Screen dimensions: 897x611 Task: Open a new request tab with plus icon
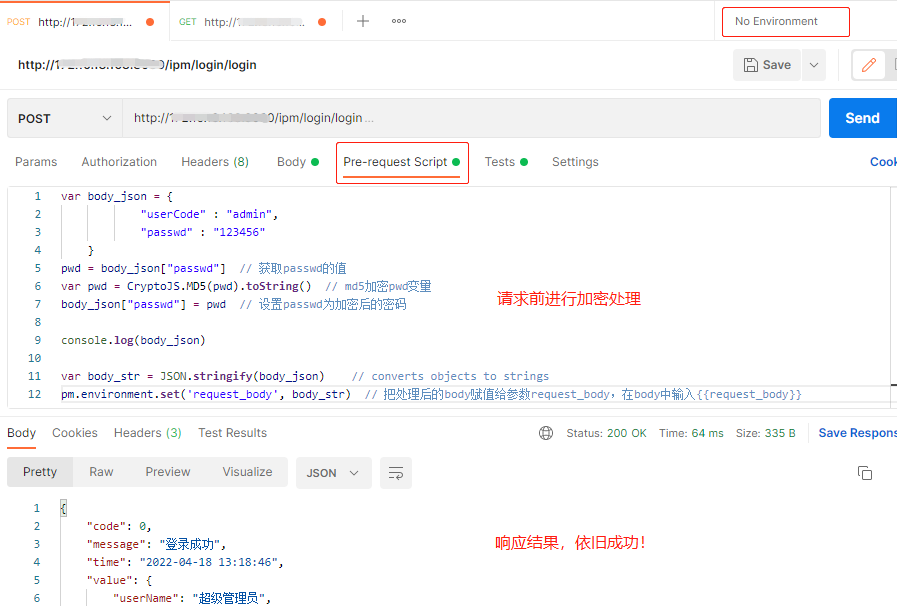[363, 21]
